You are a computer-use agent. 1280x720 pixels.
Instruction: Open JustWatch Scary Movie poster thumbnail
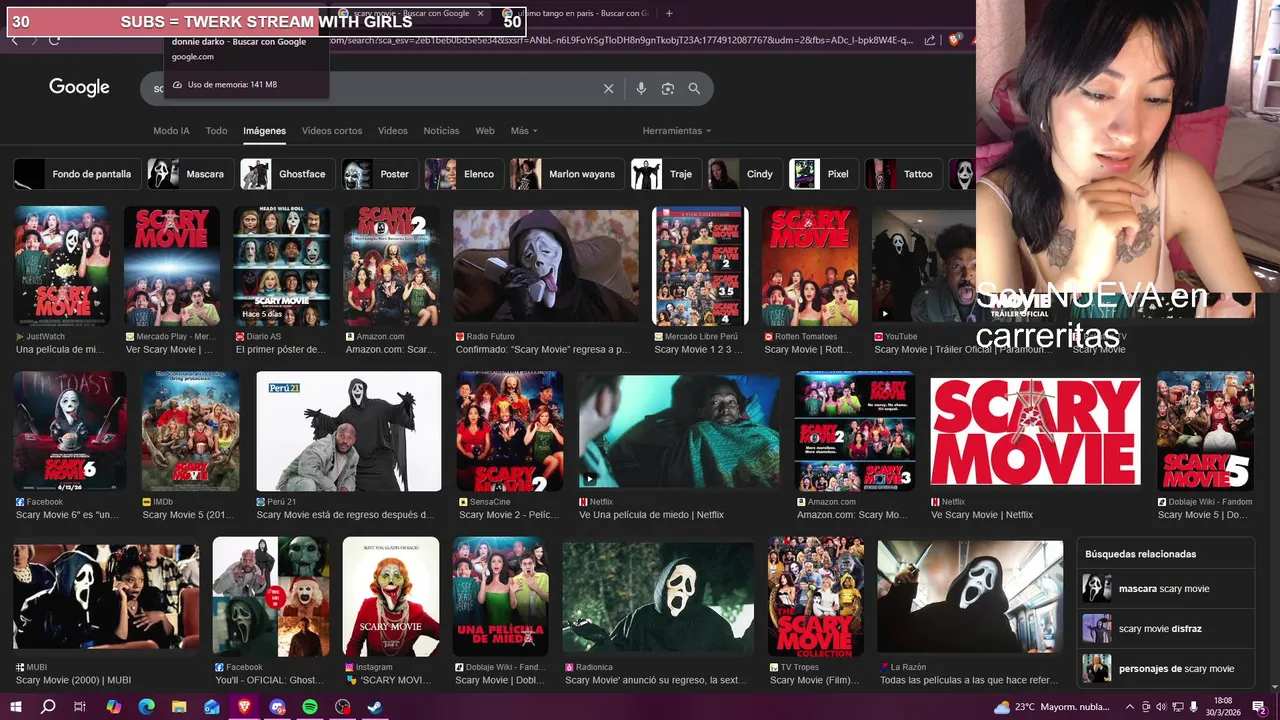click(x=61, y=266)
